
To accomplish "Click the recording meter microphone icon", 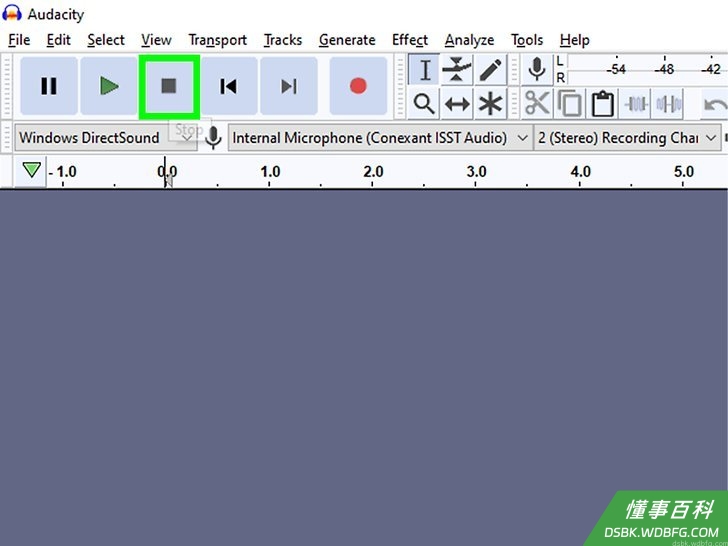I will (x=537, y=70).
